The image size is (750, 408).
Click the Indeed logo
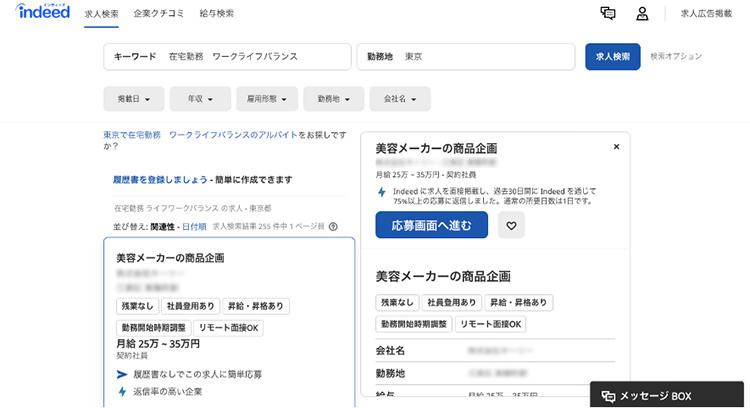43,11
